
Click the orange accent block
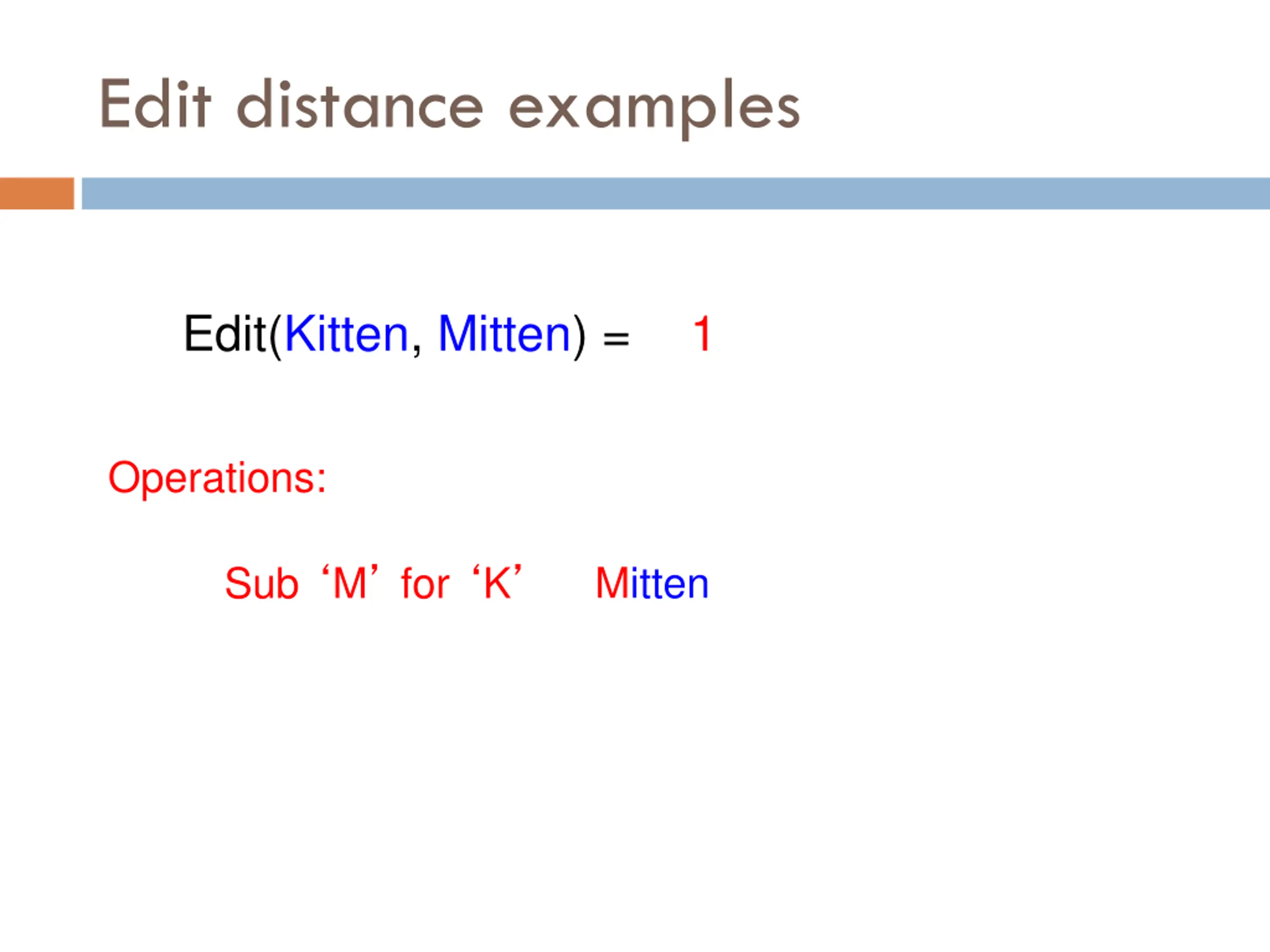tap(37, 193)
